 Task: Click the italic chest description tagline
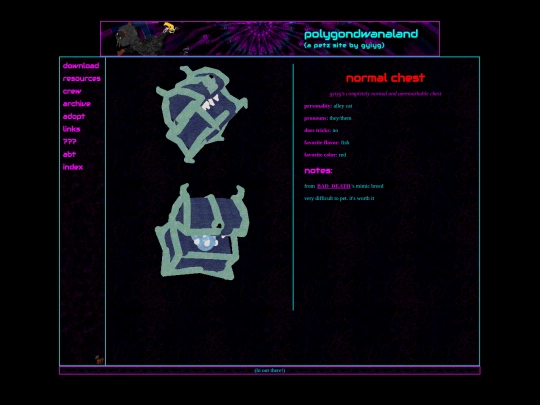(385, 94)
